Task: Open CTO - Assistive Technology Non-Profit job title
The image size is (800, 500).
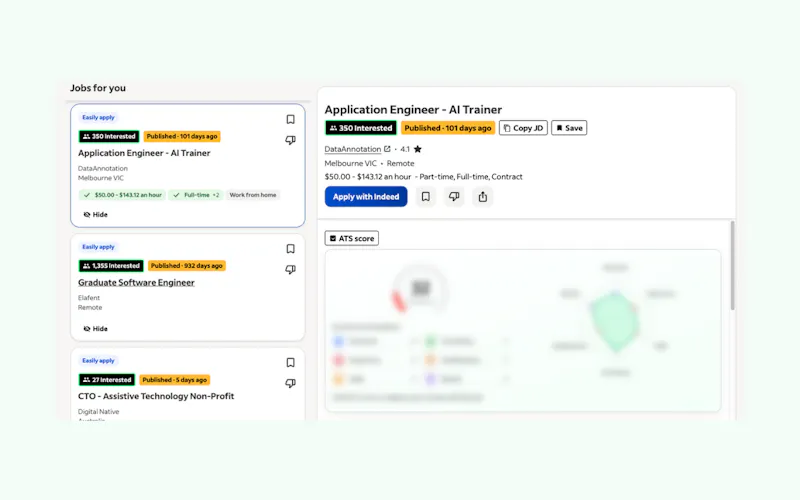Action: (x=156, y=396)
